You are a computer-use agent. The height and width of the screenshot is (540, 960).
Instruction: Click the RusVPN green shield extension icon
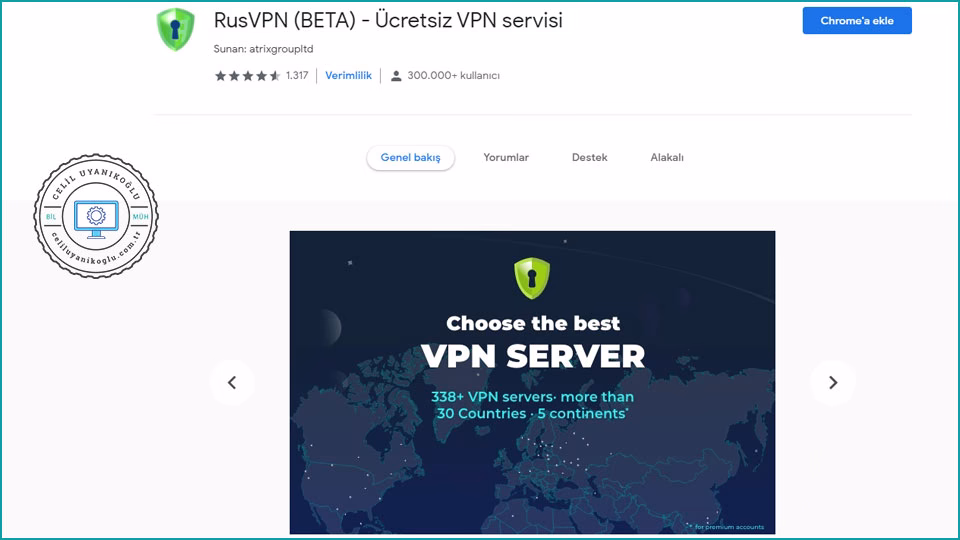[x=176, y=29]
